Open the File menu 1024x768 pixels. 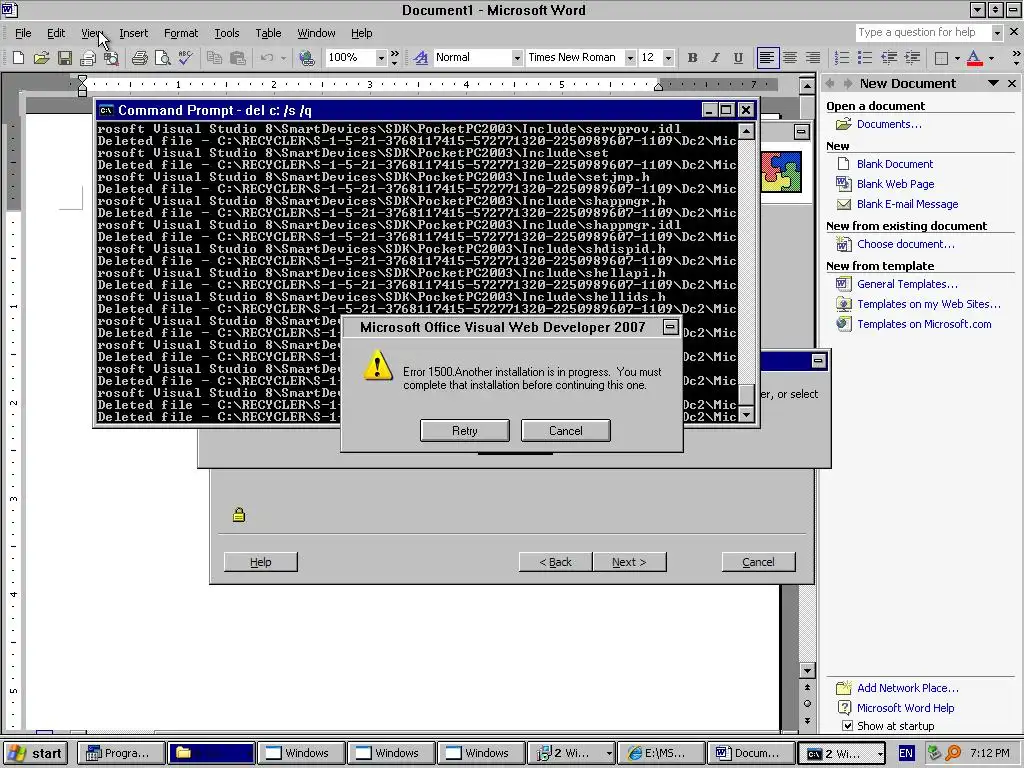click(x=24, y=33)
